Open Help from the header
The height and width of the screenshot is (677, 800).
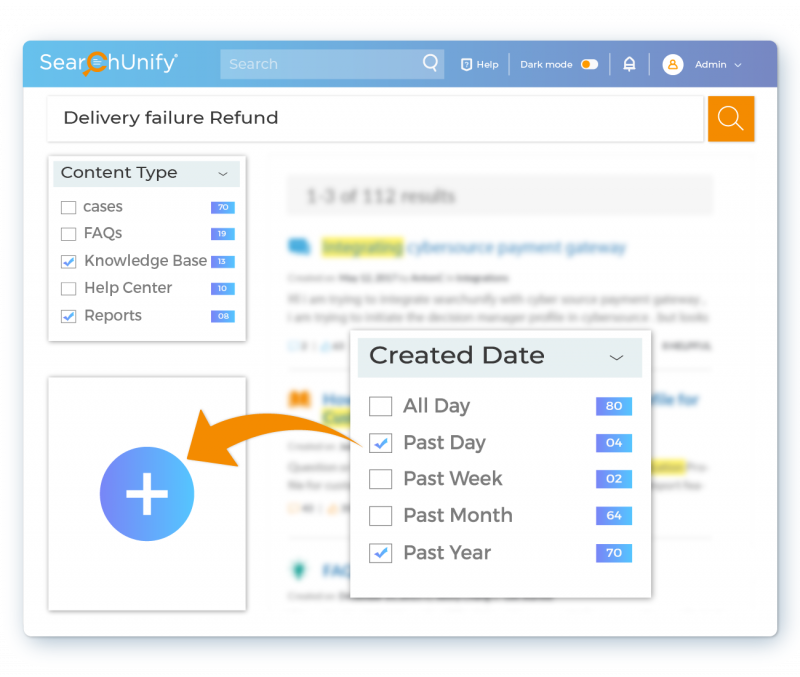pyautogui.click(x=480, y=64)
